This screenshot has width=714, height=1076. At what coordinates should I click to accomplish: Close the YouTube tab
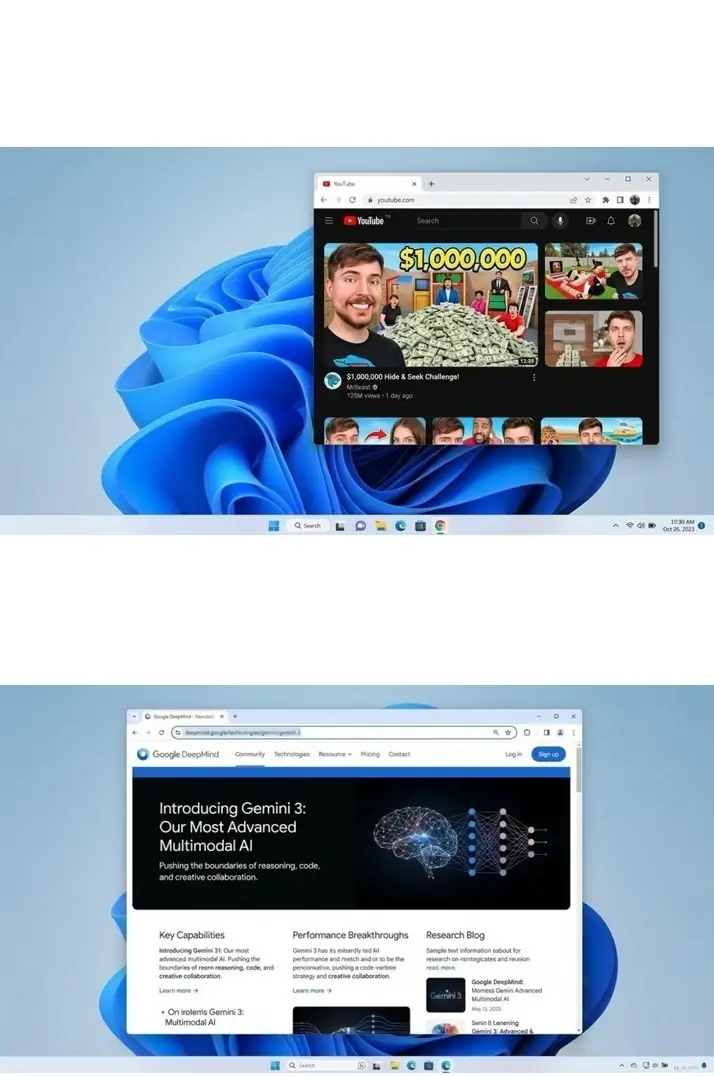click(x=414, y=184)
